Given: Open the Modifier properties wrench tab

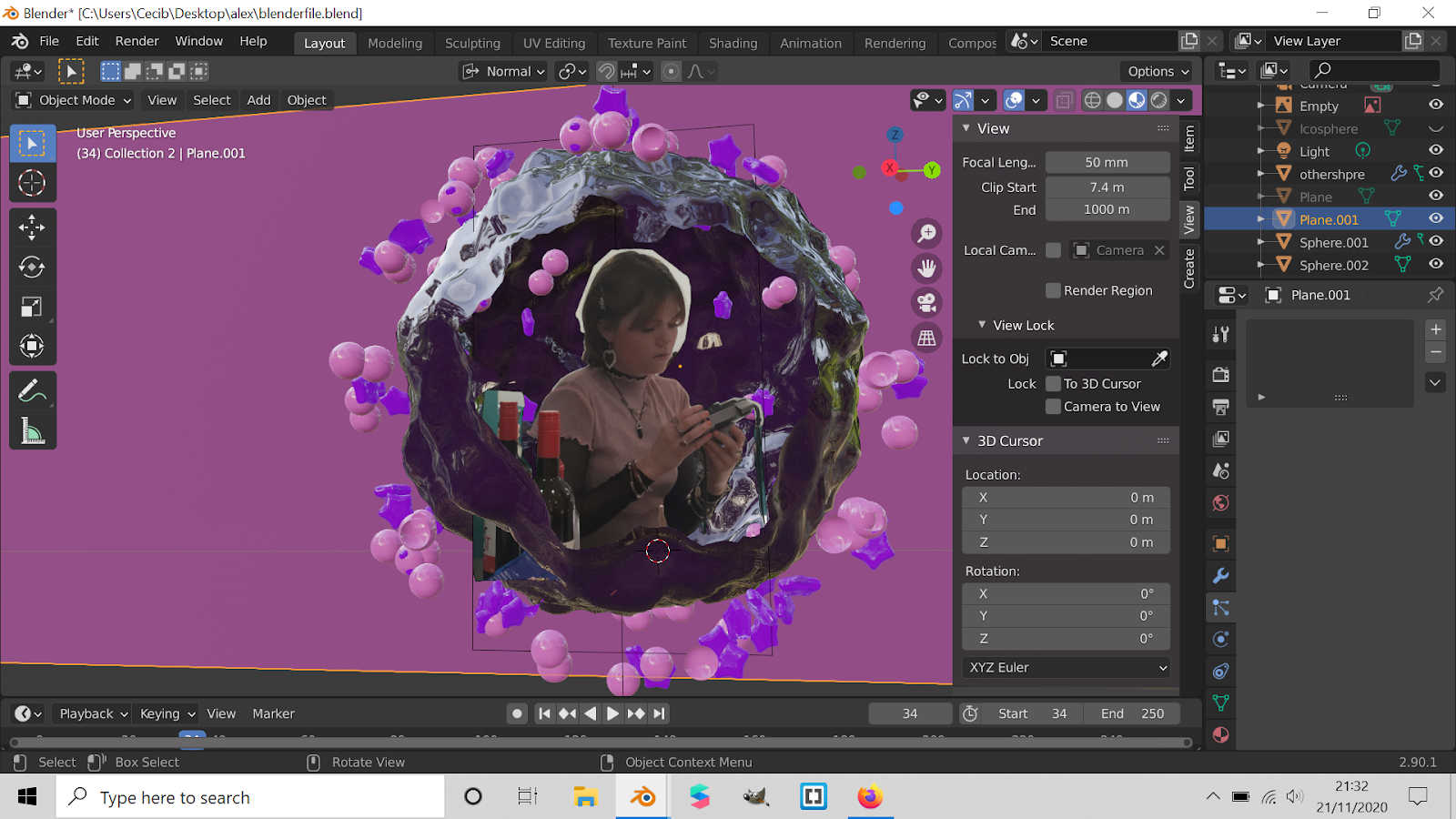Looking at the screenshot, I should point(1221,575).
